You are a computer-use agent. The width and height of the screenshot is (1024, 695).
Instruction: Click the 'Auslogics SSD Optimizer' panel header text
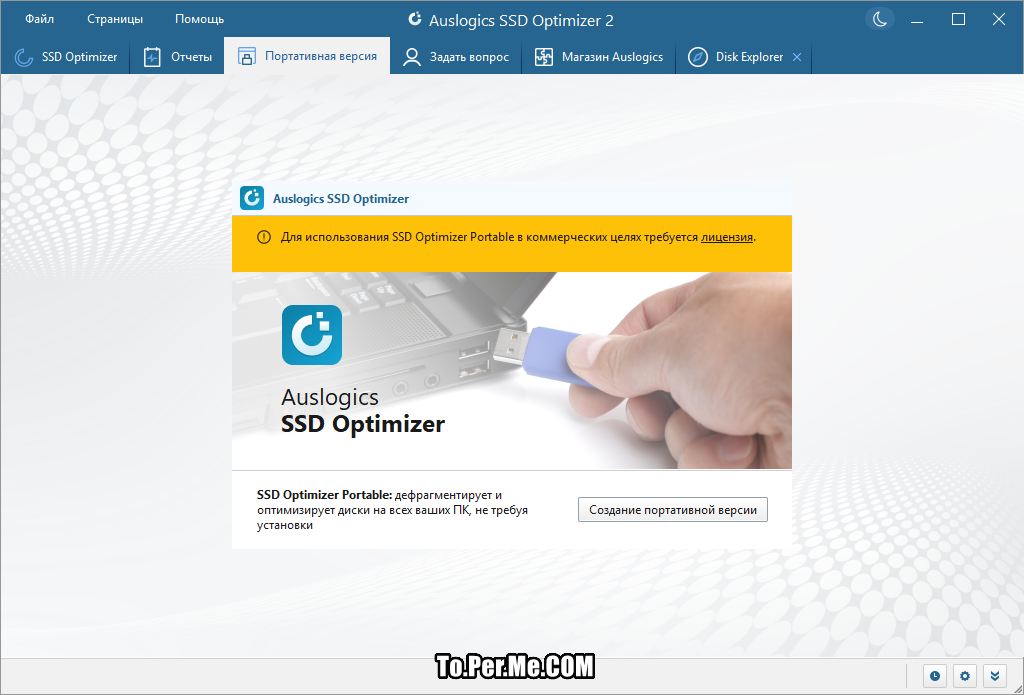pyautogui.click(x=341, y=199)
